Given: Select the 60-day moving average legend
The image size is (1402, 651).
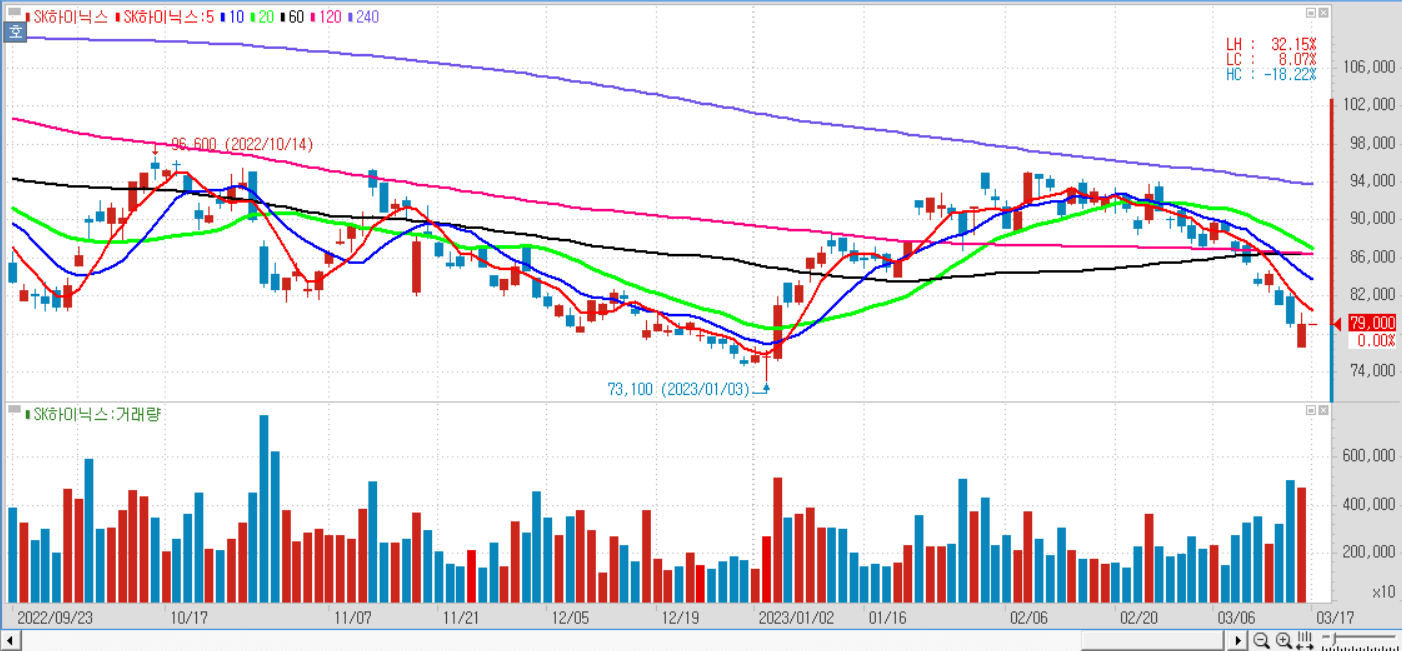Looking at the screenshot, I should click(291, 17).
